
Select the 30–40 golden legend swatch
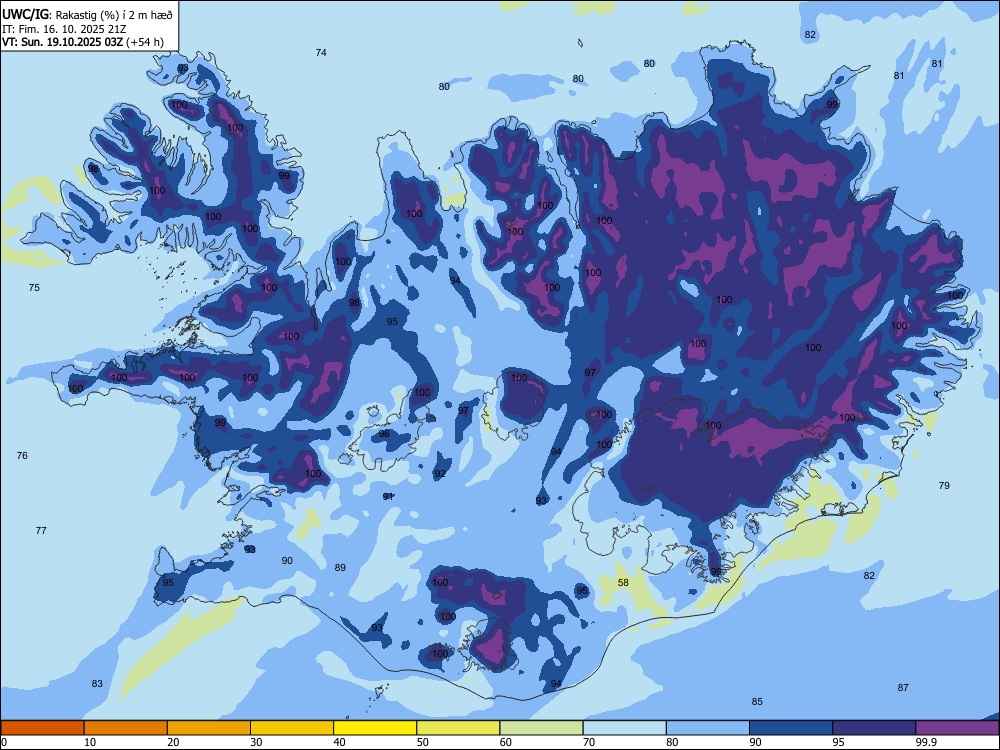[x=292, y=728]
